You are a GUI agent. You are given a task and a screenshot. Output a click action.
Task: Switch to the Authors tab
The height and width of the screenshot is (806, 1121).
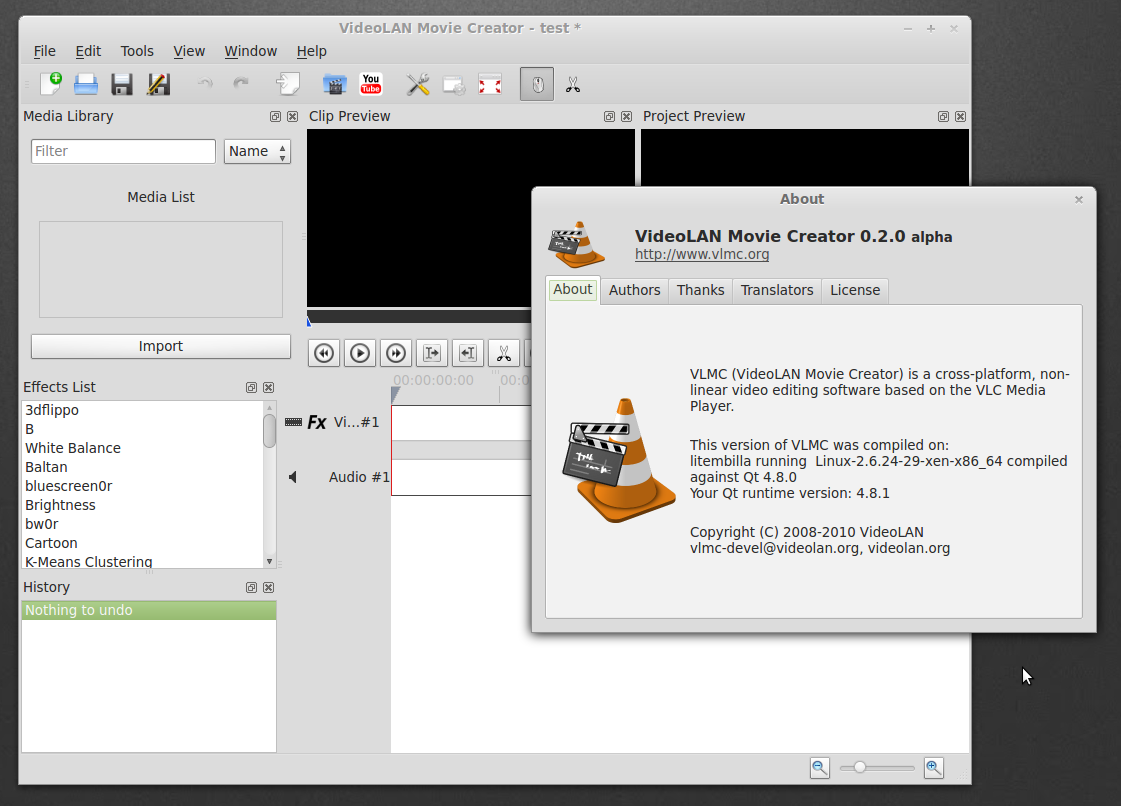pos(634,290)
